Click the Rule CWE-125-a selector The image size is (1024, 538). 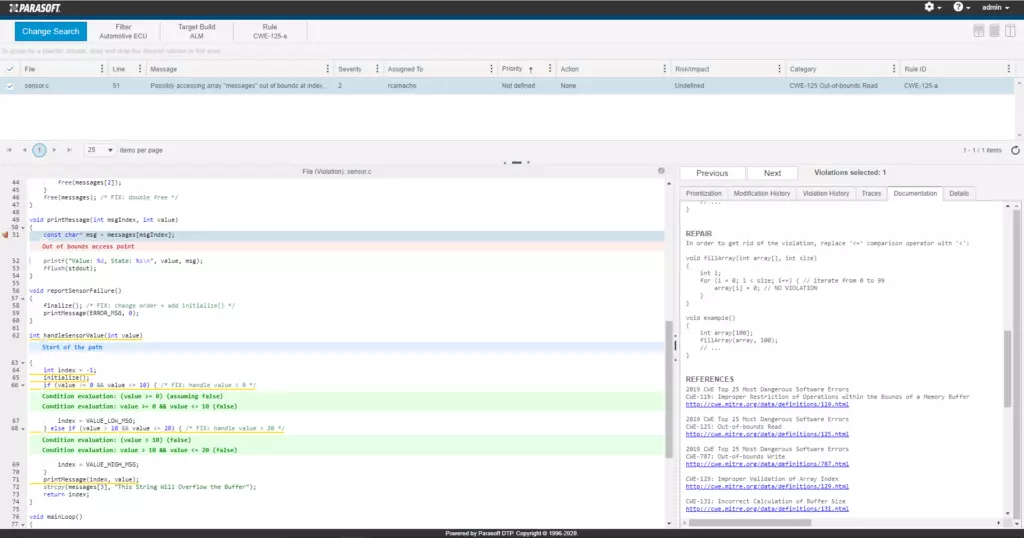click(x=270, y=31)
